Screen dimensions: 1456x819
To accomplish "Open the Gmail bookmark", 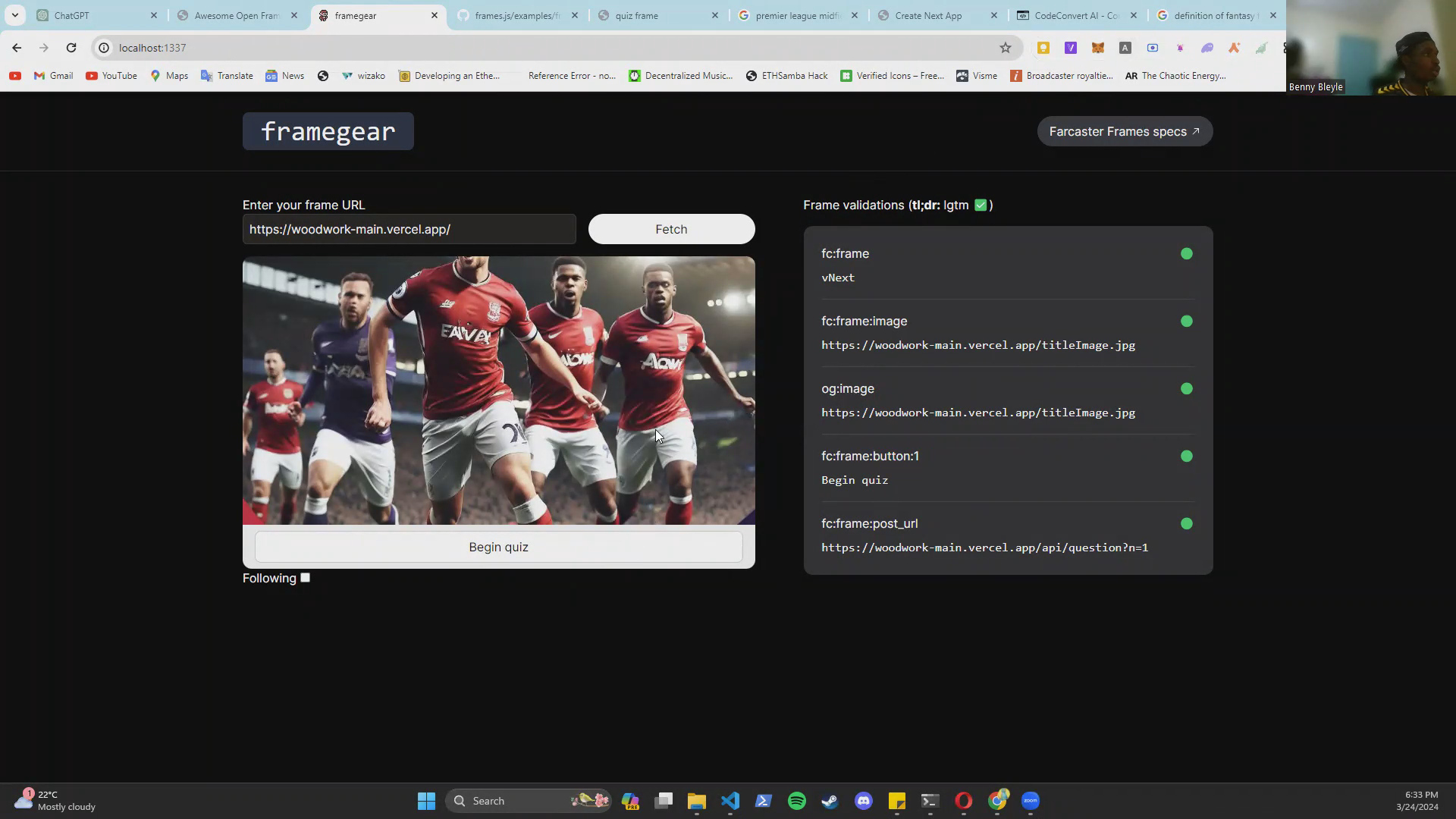I will pyautogui.click(x=53, y=76).
